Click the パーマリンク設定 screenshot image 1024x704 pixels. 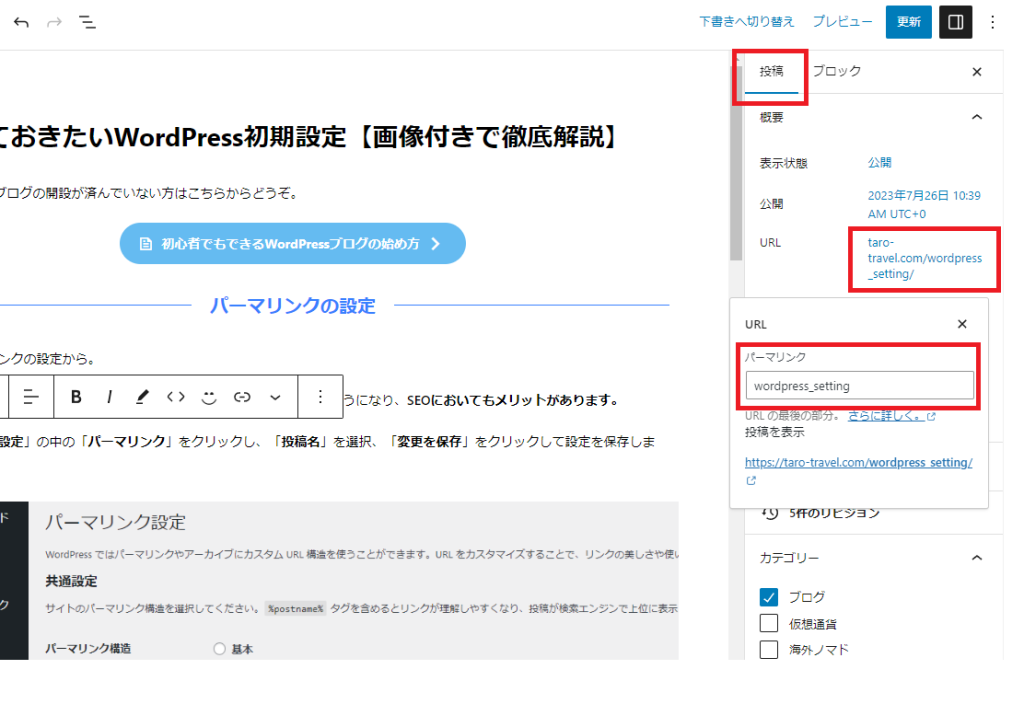(339, 581)
